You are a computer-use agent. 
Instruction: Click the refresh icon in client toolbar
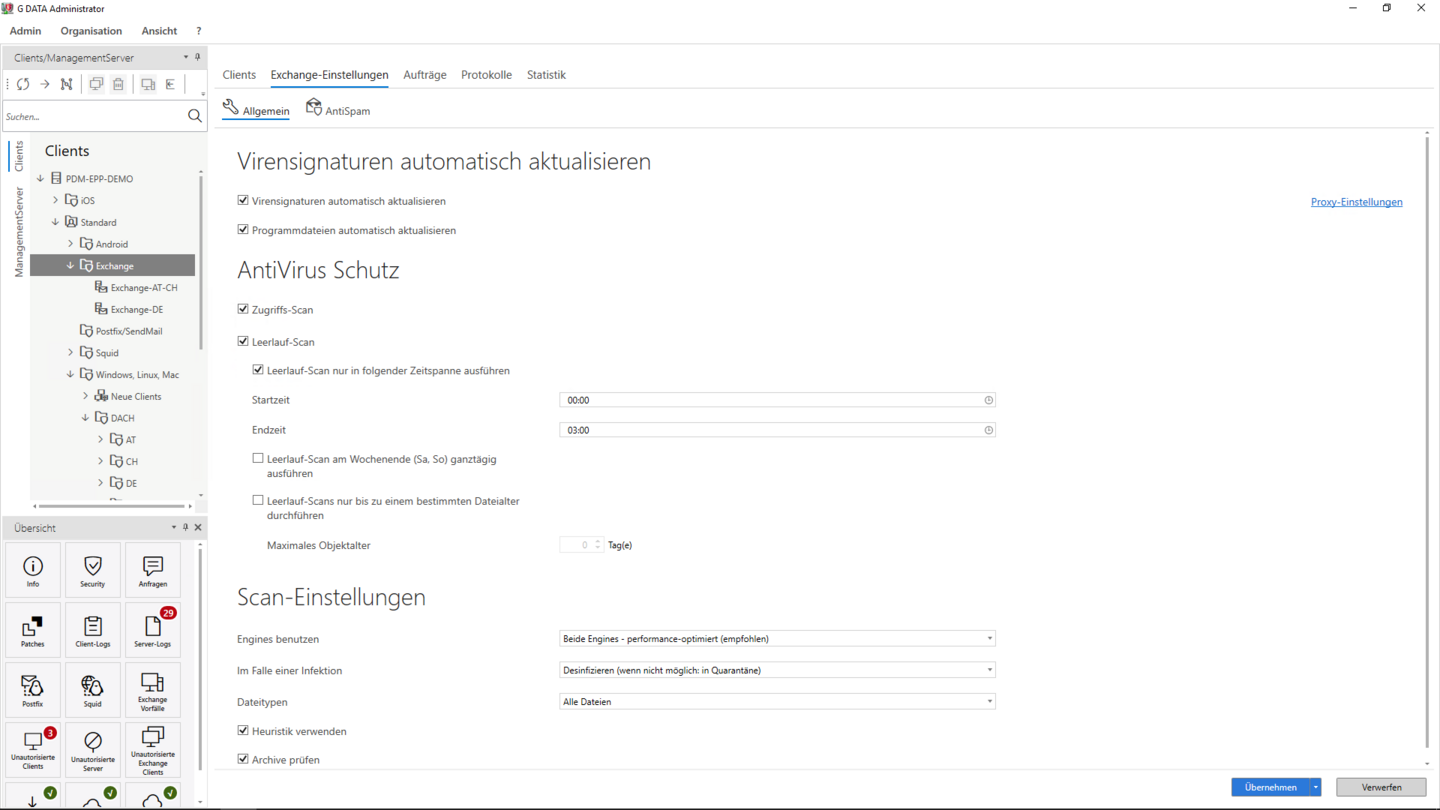(23, 85)
